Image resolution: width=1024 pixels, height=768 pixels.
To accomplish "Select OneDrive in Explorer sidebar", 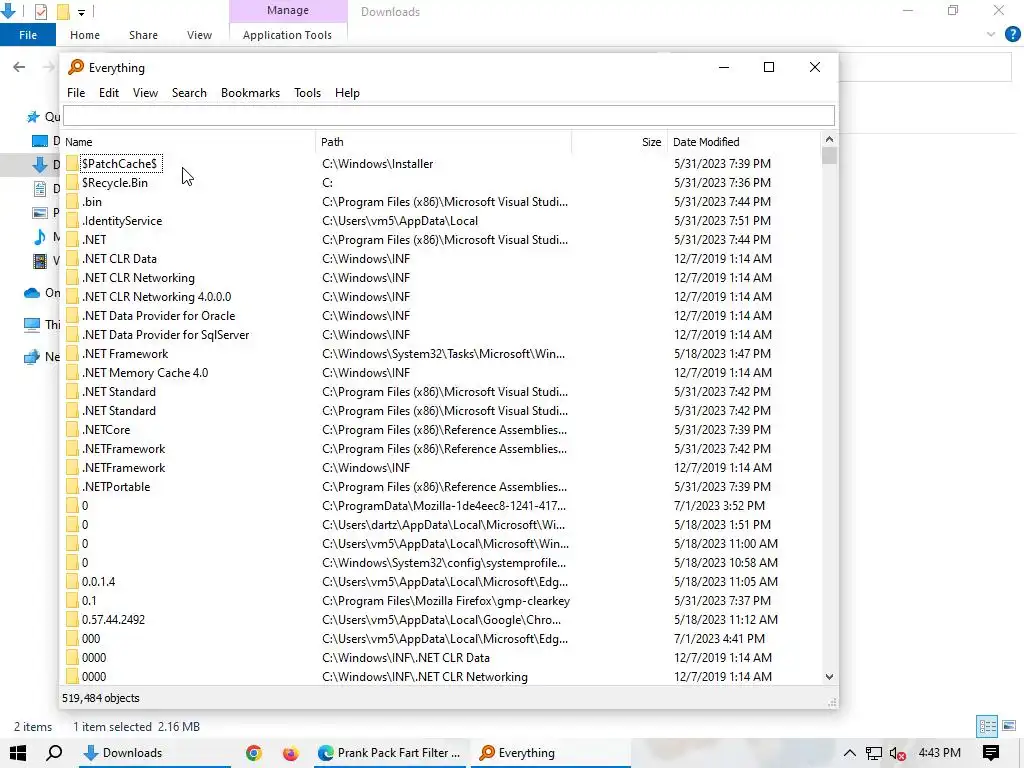I will tap(42, 293).
